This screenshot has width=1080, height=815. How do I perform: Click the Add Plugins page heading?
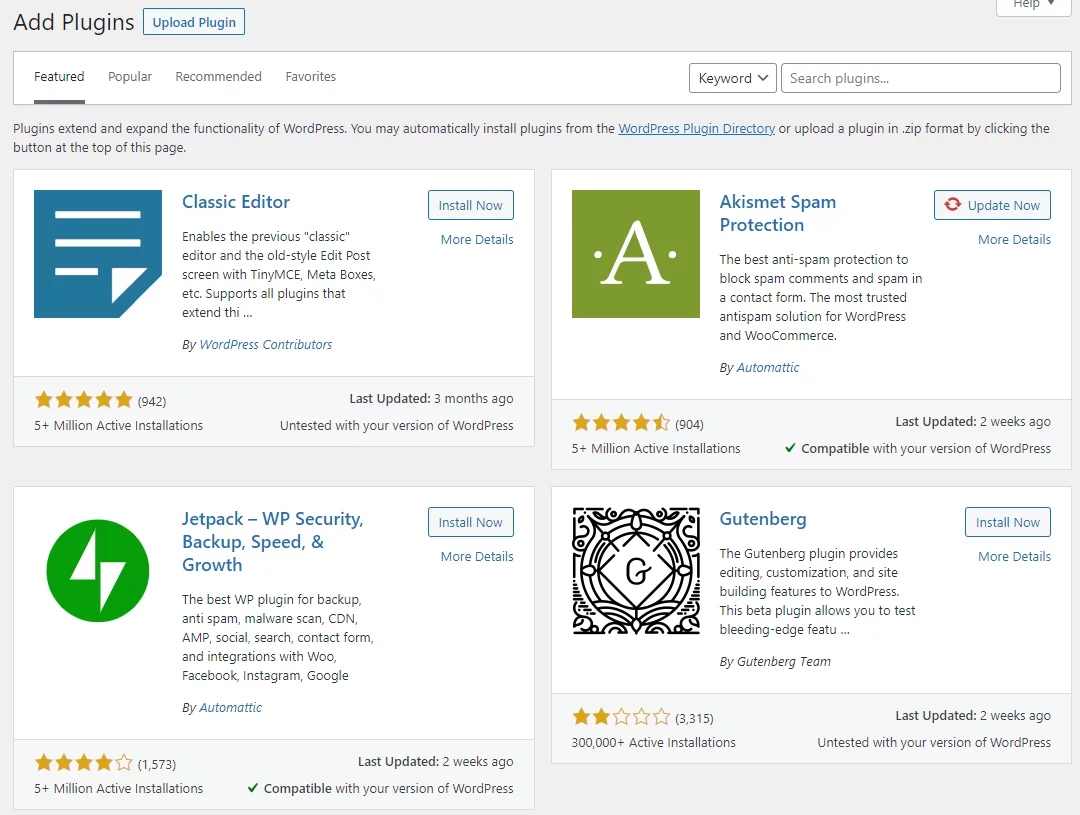(x=74, y=22)
